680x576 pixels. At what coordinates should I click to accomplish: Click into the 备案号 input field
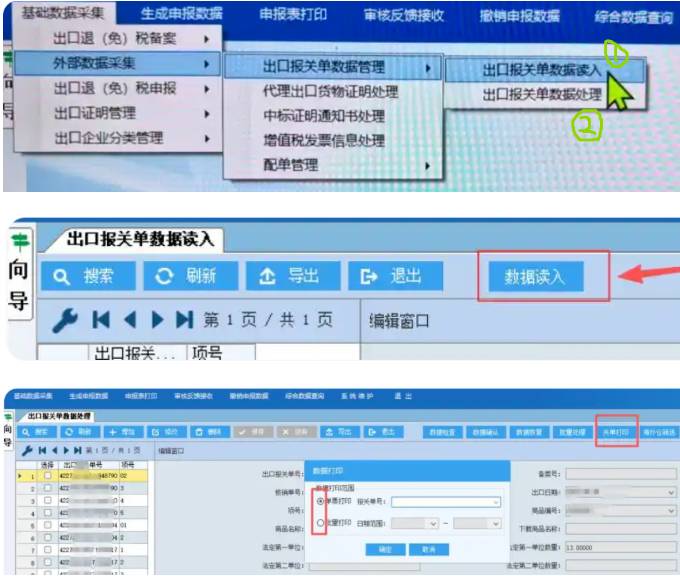621,474
